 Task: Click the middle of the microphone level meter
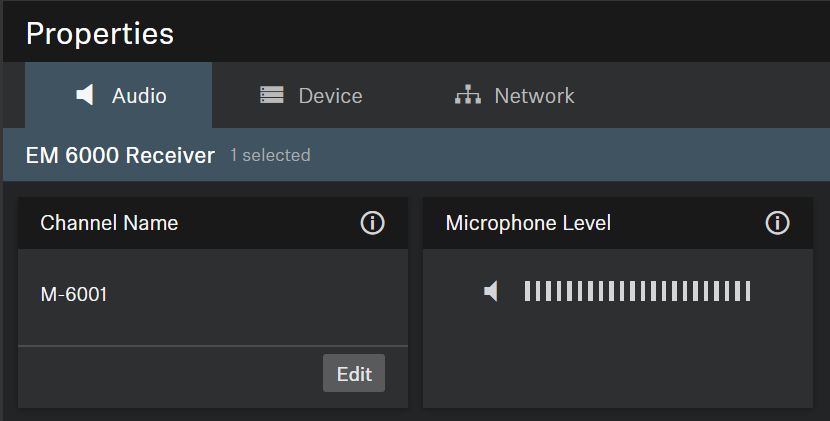click(x=637, y=292)
